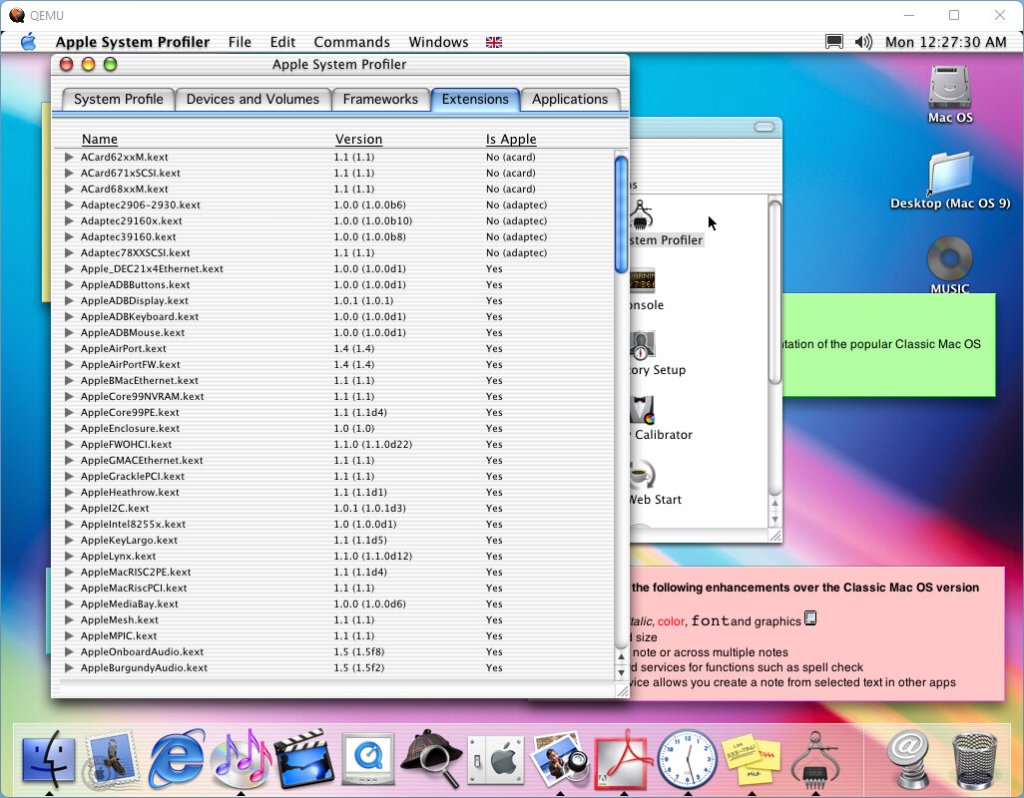Open System Preferences from the dock
This screenshot has height=798, width=1024.
click(x=496, y=759)
